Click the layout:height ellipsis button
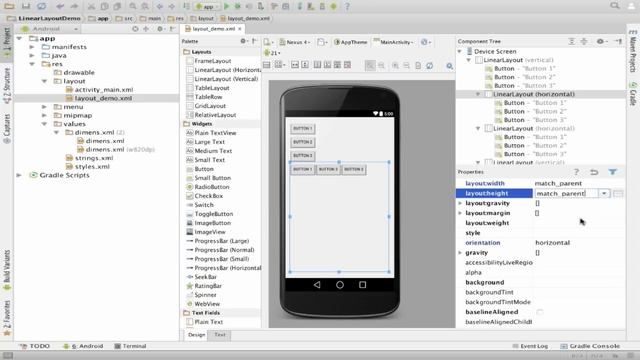The width and height of the screenshot is (640, 360). point(618,193)
